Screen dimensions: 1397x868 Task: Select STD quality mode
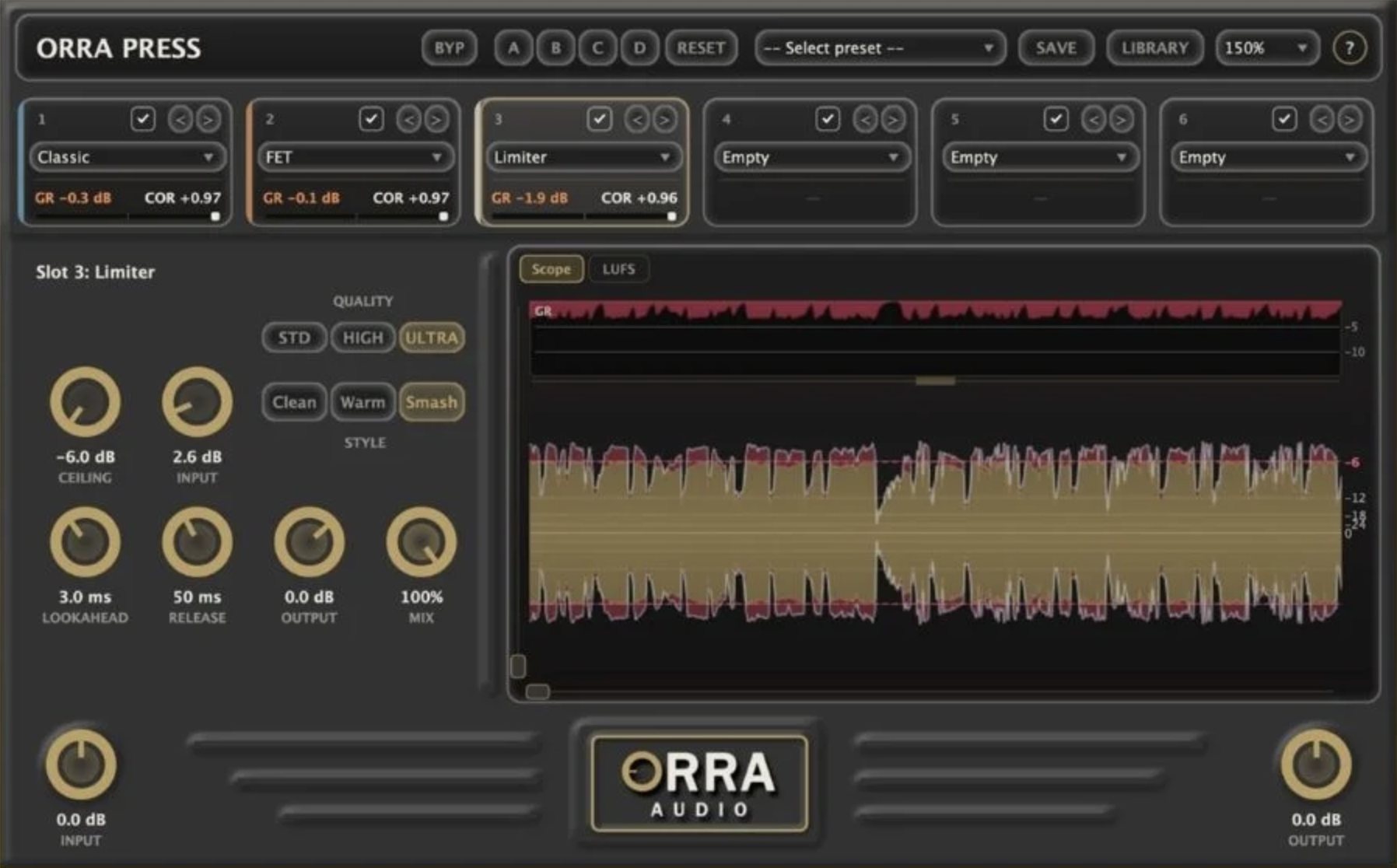tap(294, 338)
